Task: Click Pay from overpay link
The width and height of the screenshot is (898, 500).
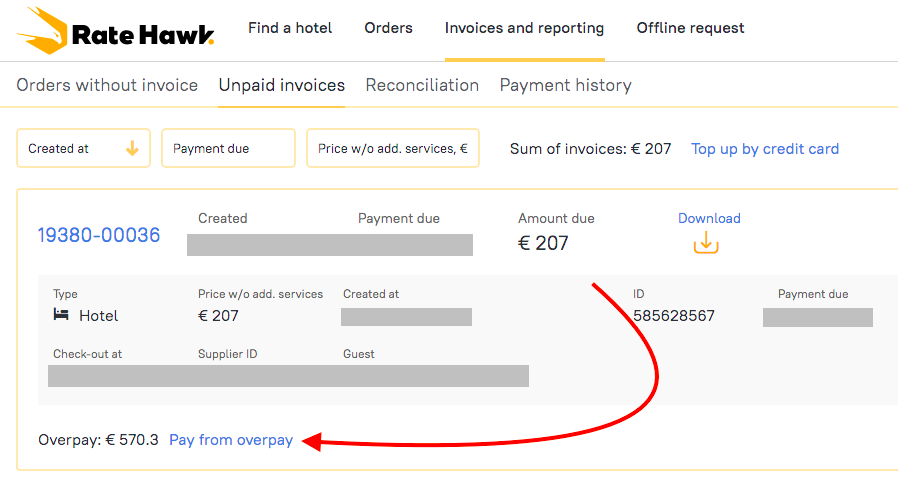Action: tap(231, 440)
